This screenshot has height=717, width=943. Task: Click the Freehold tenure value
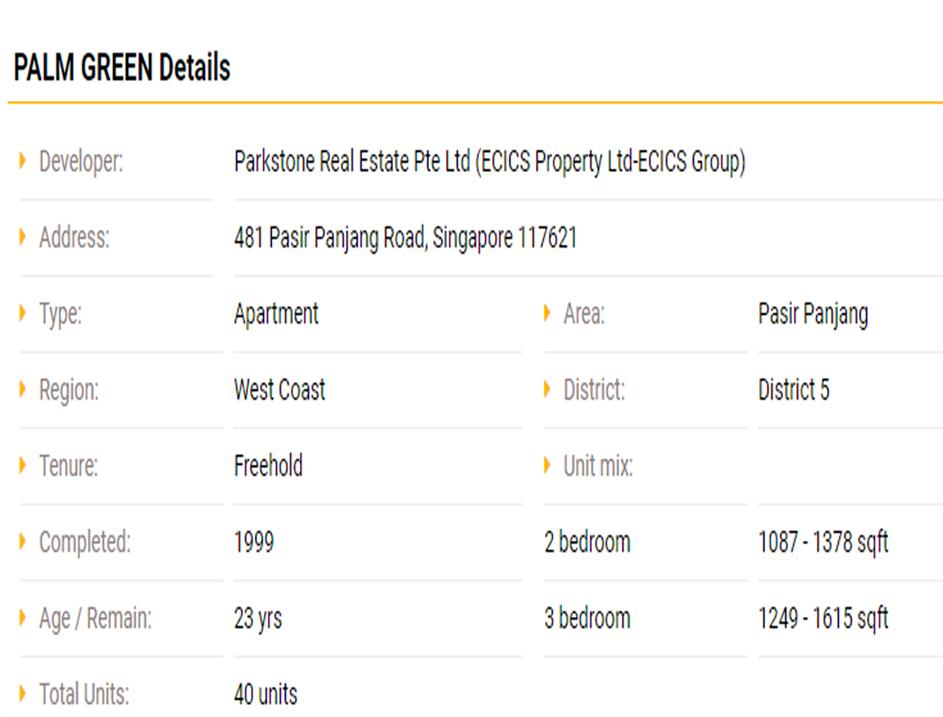pyautogui.click(x=268, y=466)
